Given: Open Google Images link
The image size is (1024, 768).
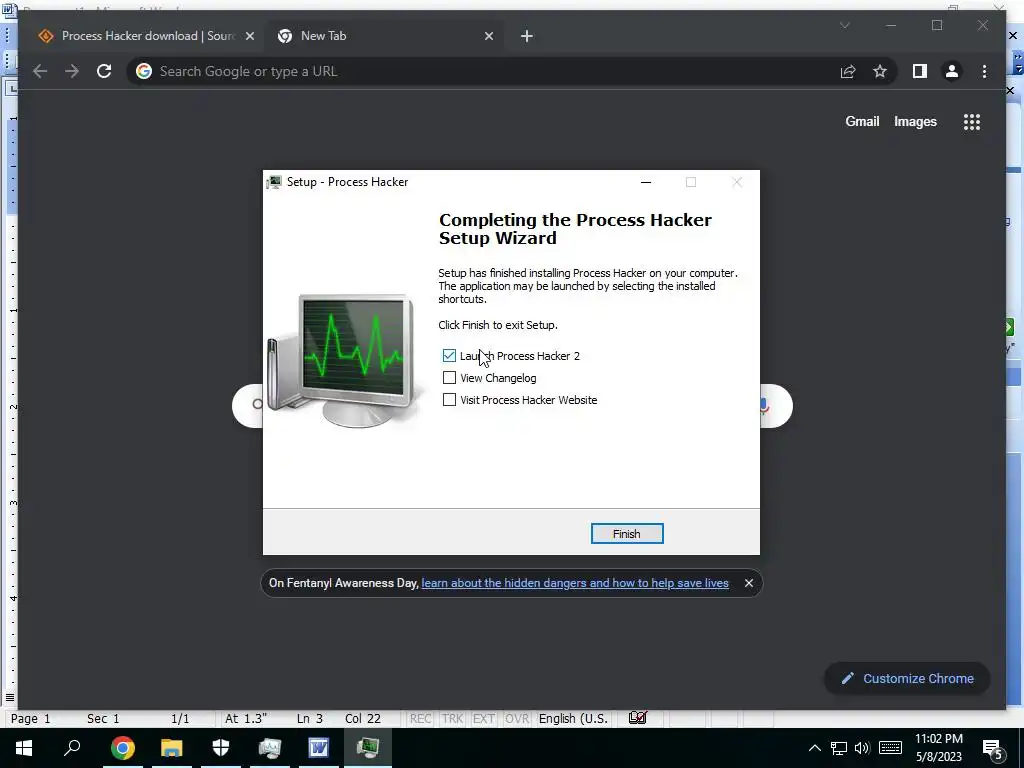Looking at the screenshot, I should pyautogui.click(x=915, y=121).
